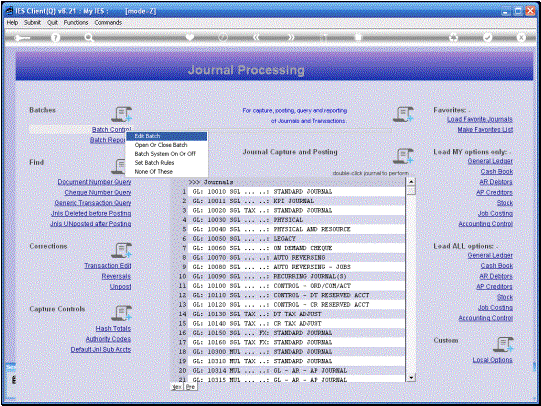Open the Reversals link
The width and height of the screenshot is (541, 406).
pos(116,276)
